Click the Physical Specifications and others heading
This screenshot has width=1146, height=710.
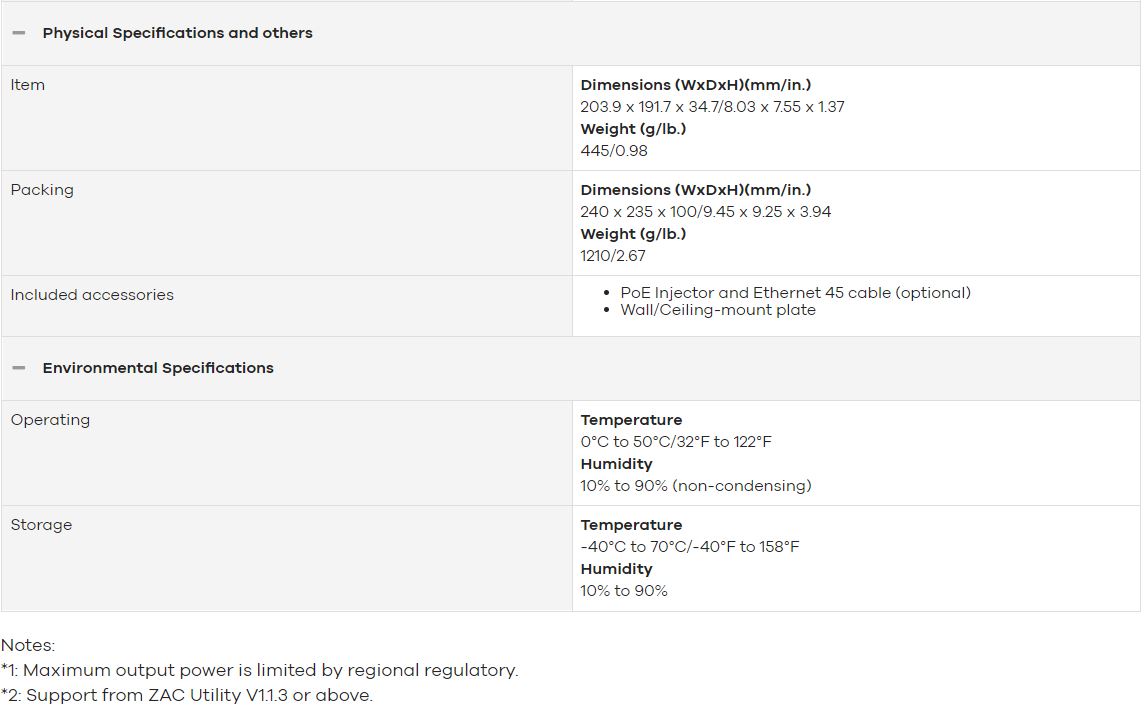(178, 33)
